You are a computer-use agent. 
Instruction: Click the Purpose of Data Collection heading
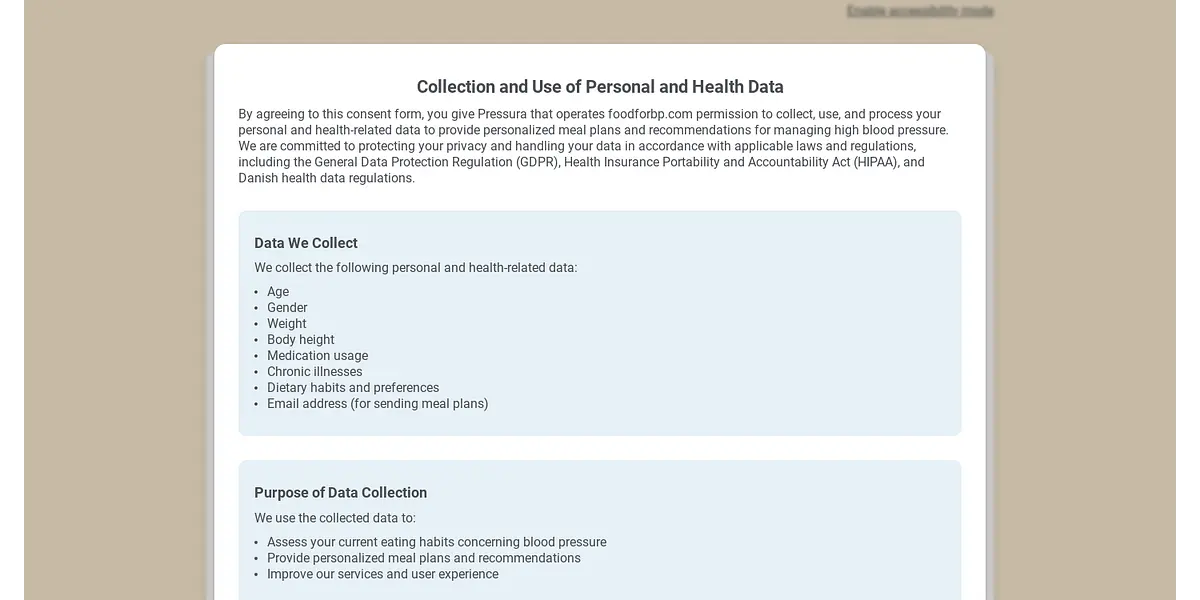coord(340,493)
